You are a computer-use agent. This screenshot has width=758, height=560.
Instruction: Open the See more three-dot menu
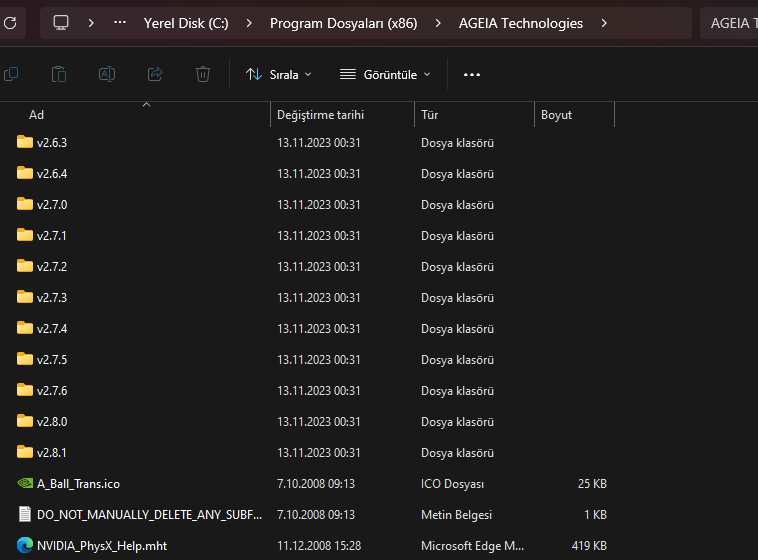(x=472, y=74)
